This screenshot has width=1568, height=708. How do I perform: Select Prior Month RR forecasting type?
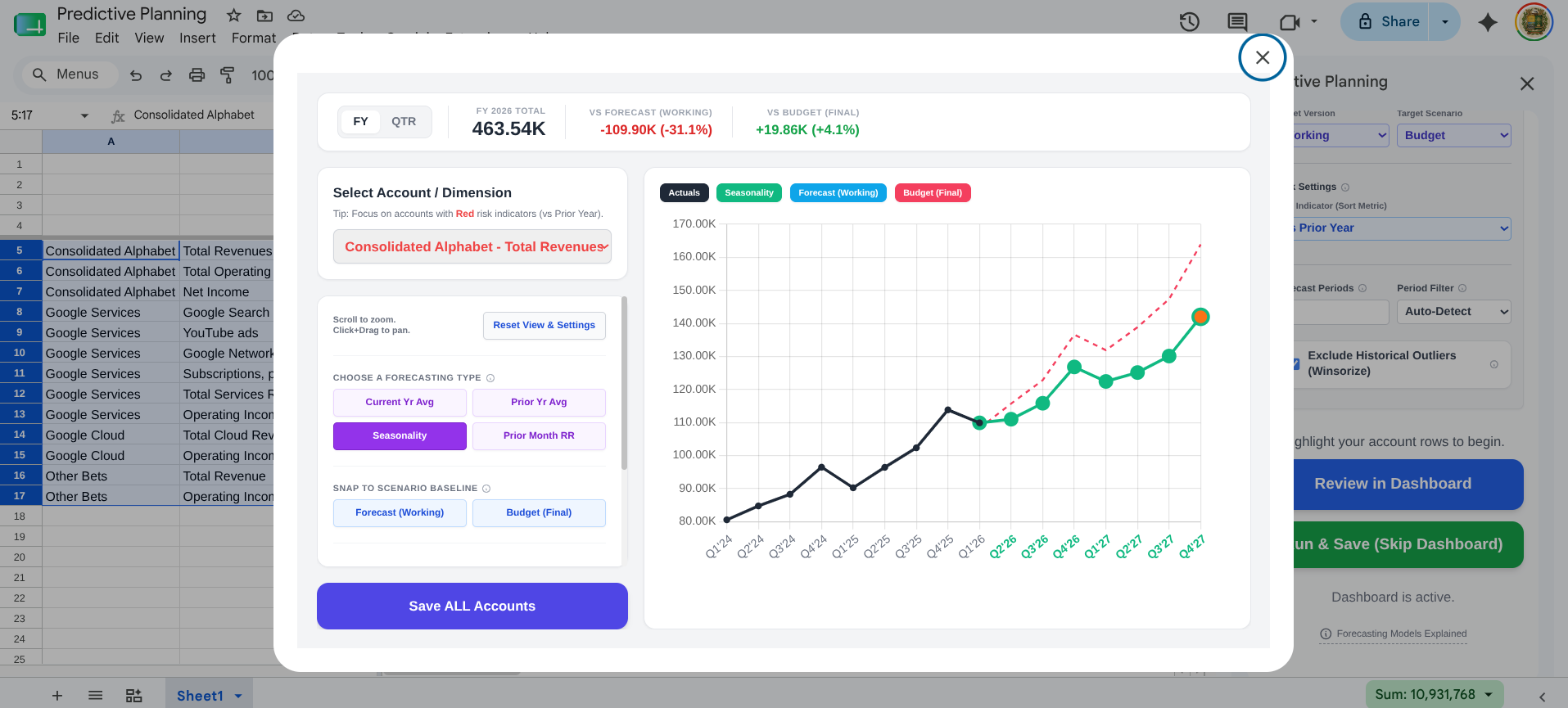pyautogui.click(x=539, y=435)
